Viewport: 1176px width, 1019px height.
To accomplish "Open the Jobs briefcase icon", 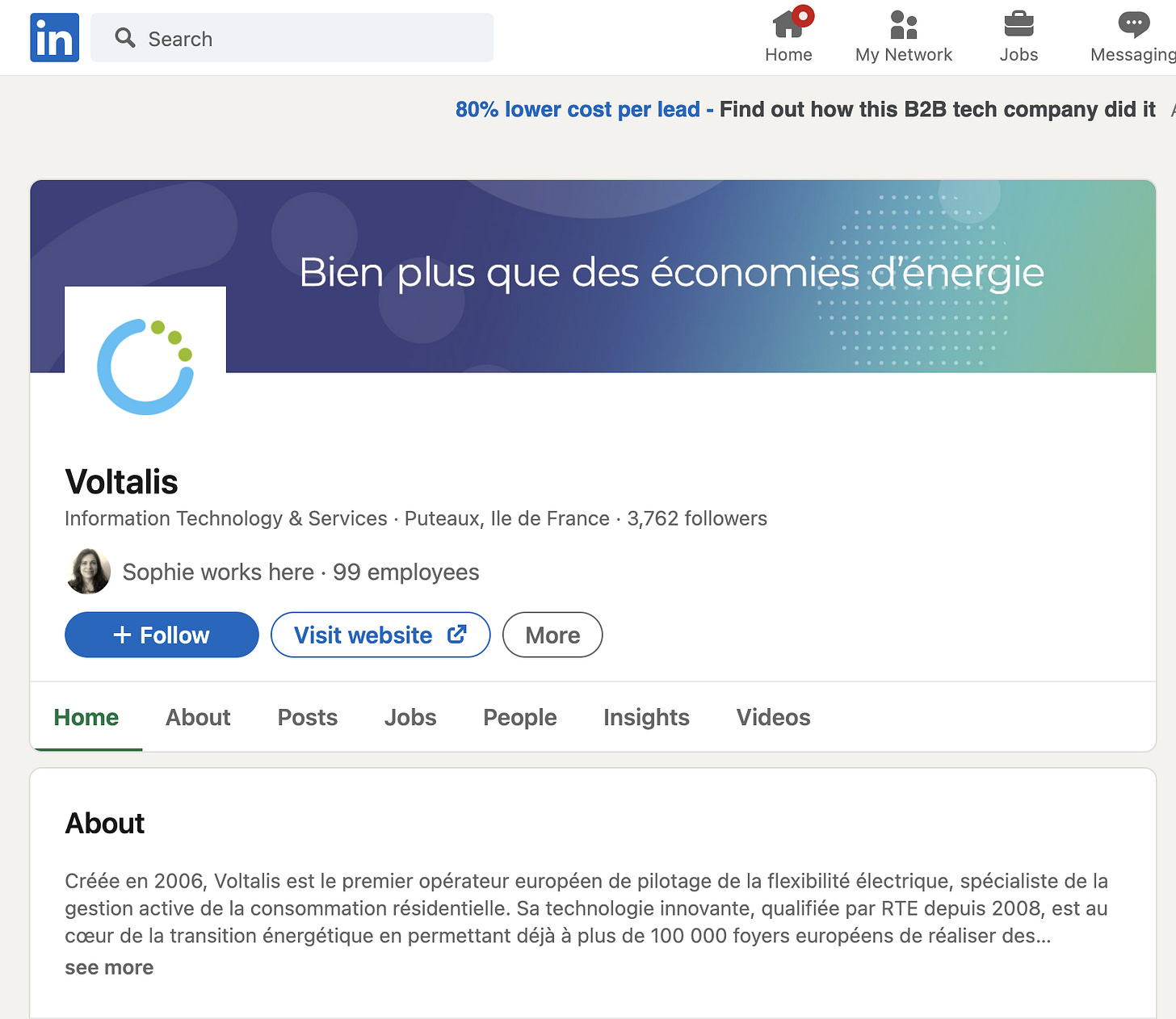I will point(1018,24).
